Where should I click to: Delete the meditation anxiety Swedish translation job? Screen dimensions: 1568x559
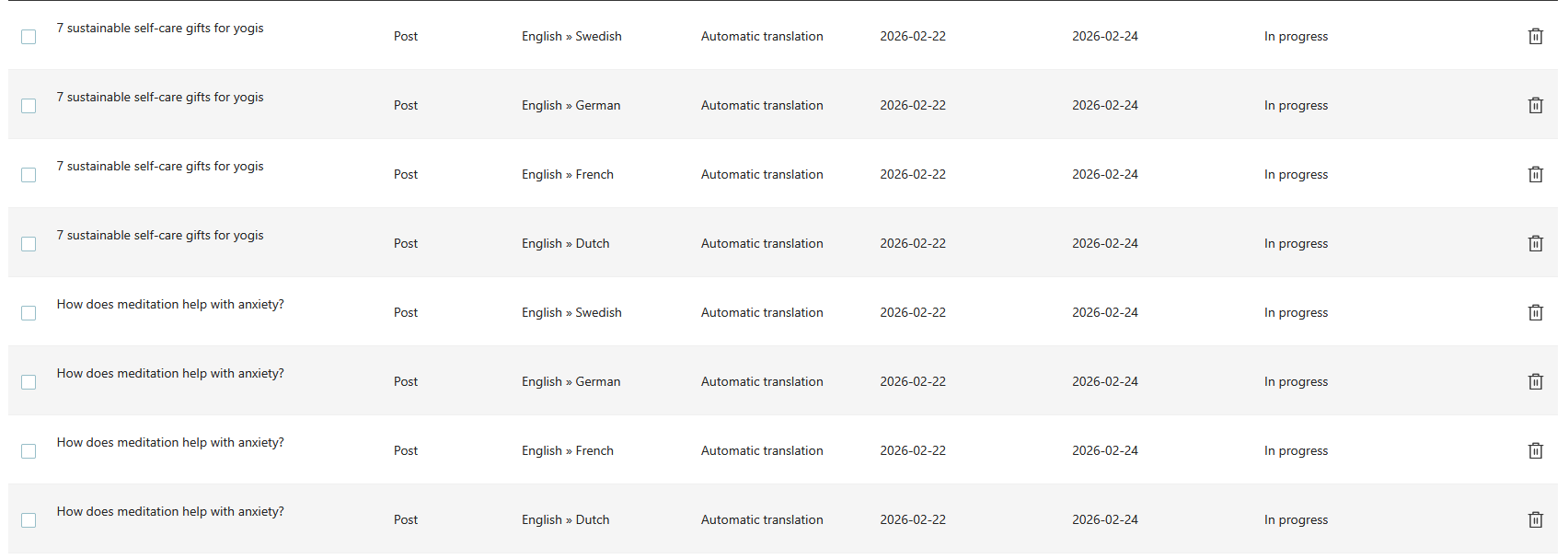pos(1535,313)
